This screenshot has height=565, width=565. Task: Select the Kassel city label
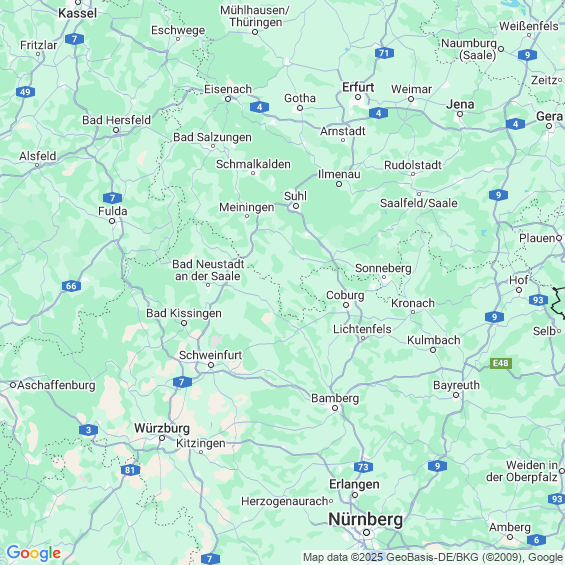pos(77,13)
